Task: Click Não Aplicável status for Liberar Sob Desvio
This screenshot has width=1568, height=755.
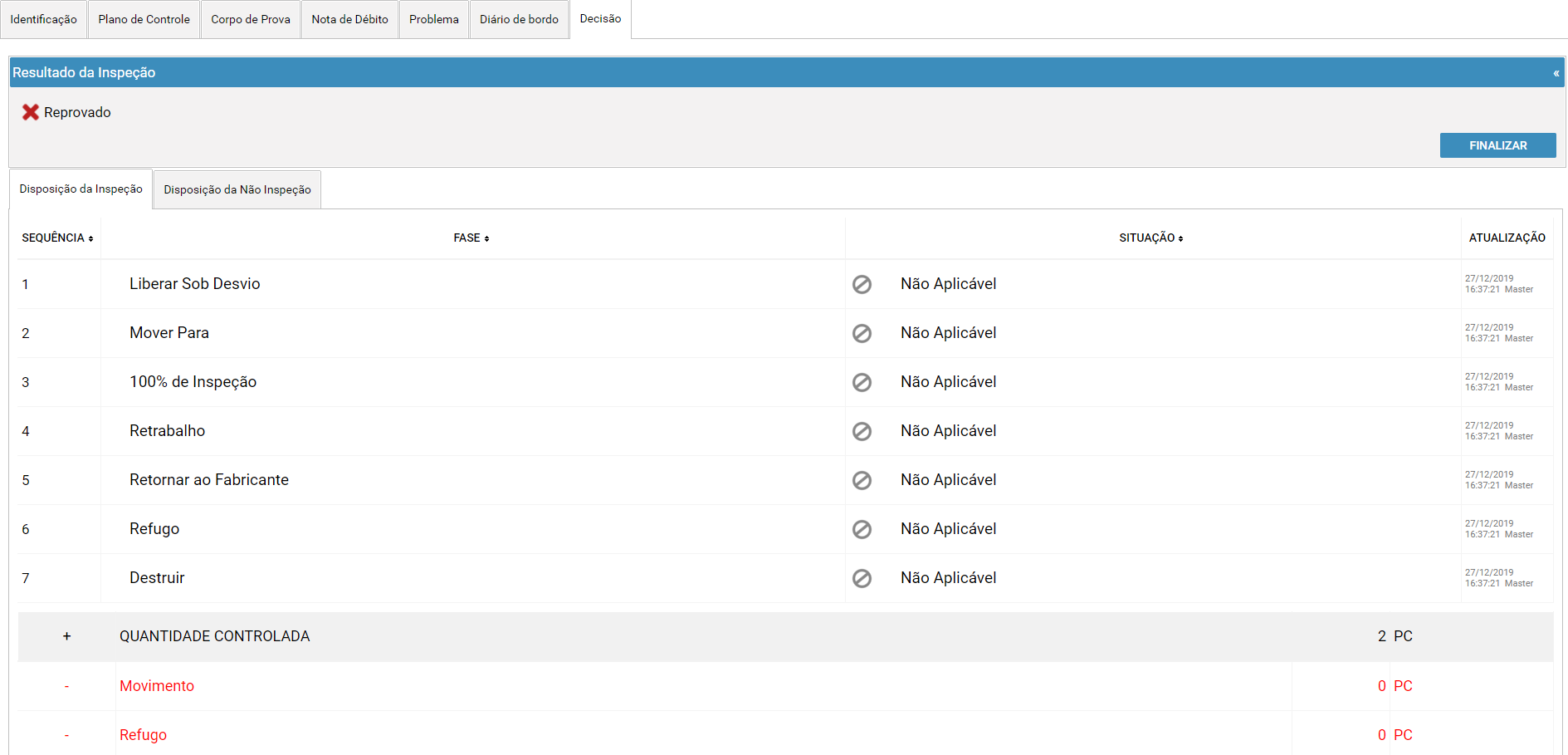Action: [948, 284]
